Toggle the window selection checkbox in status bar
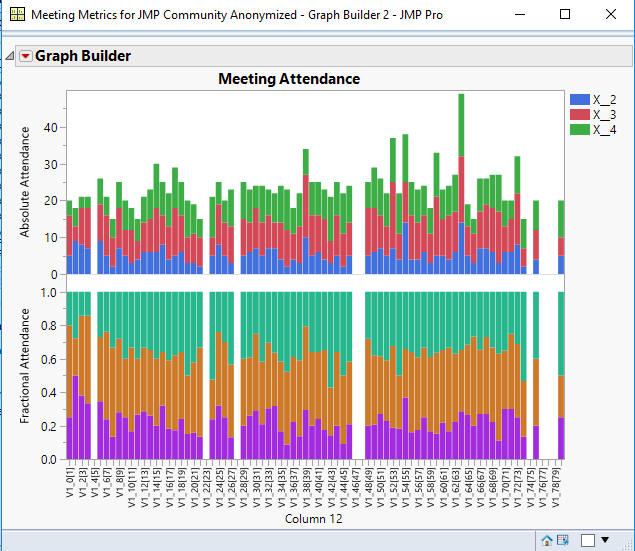 (588, 540)
